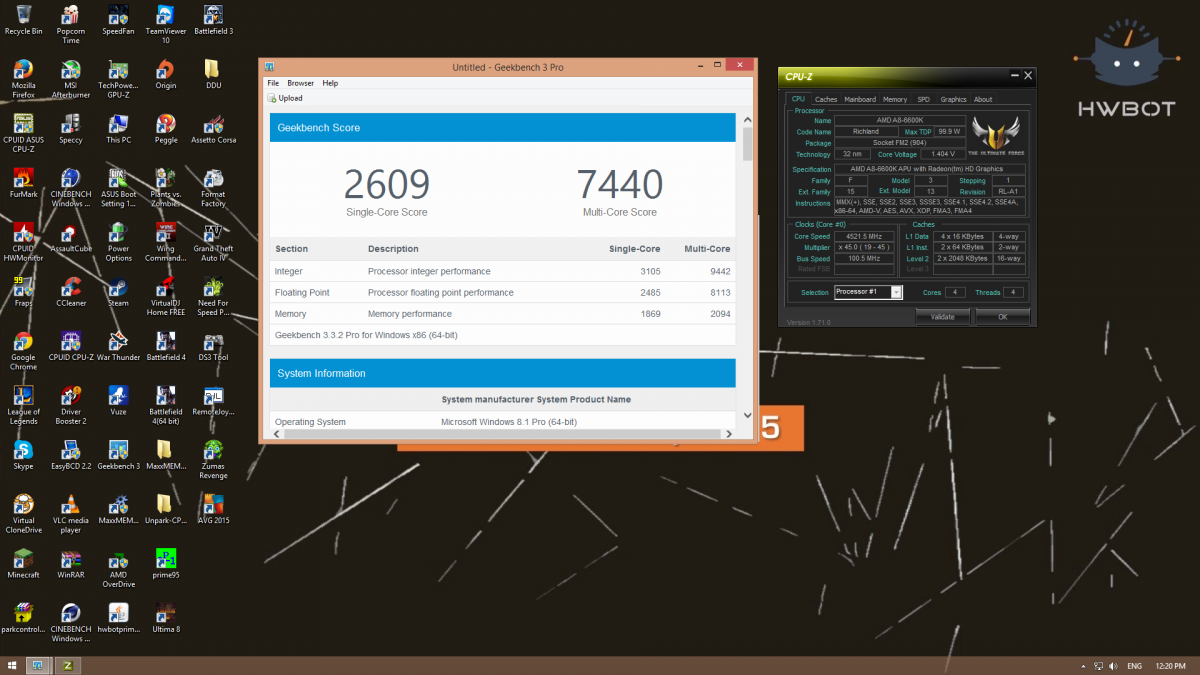Launch Mozilla Firefox from desktop
Viewport: 1200px width, 675px height.
23,79
